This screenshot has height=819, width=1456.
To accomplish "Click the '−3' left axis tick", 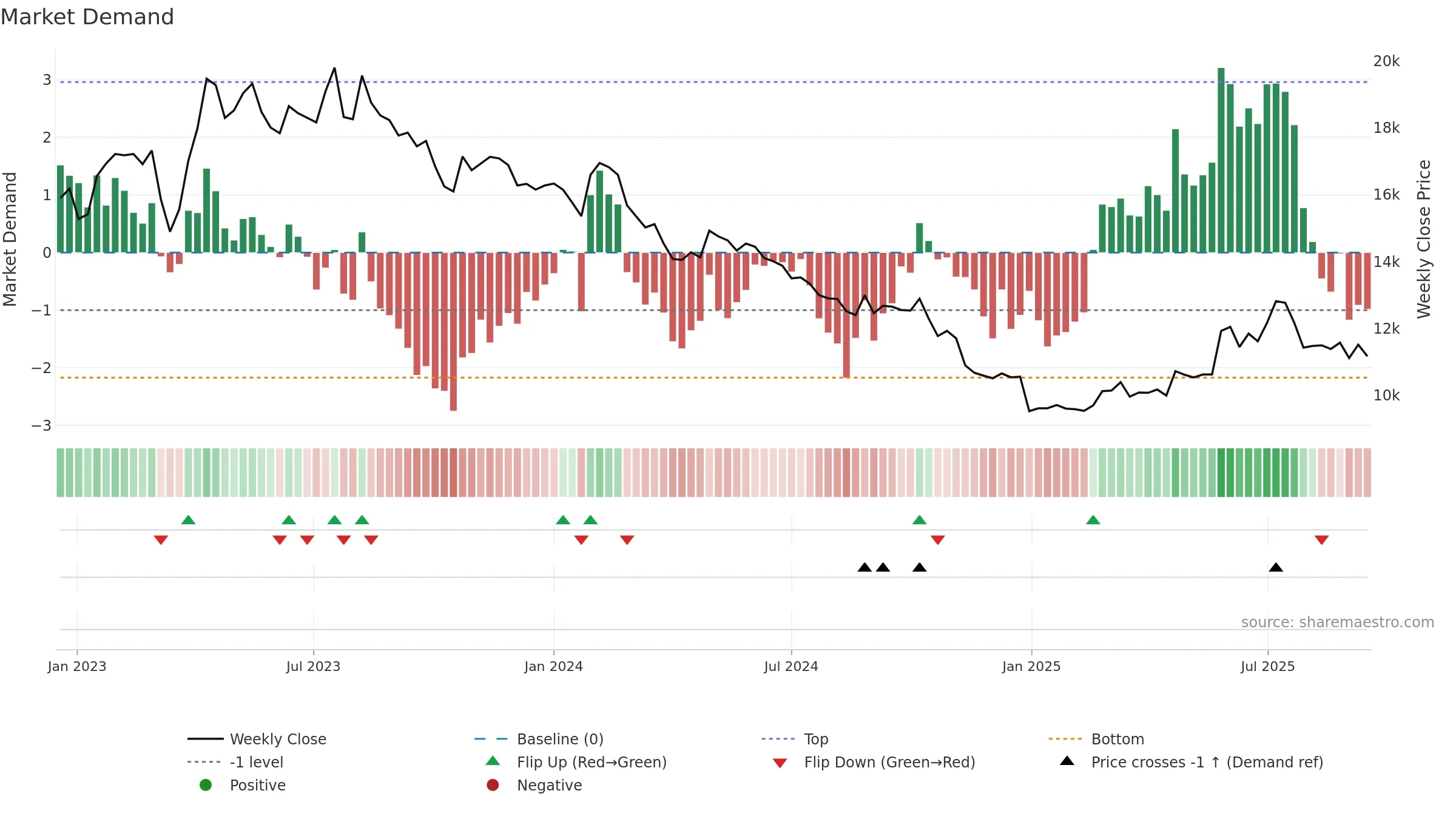I will [41, 425].
